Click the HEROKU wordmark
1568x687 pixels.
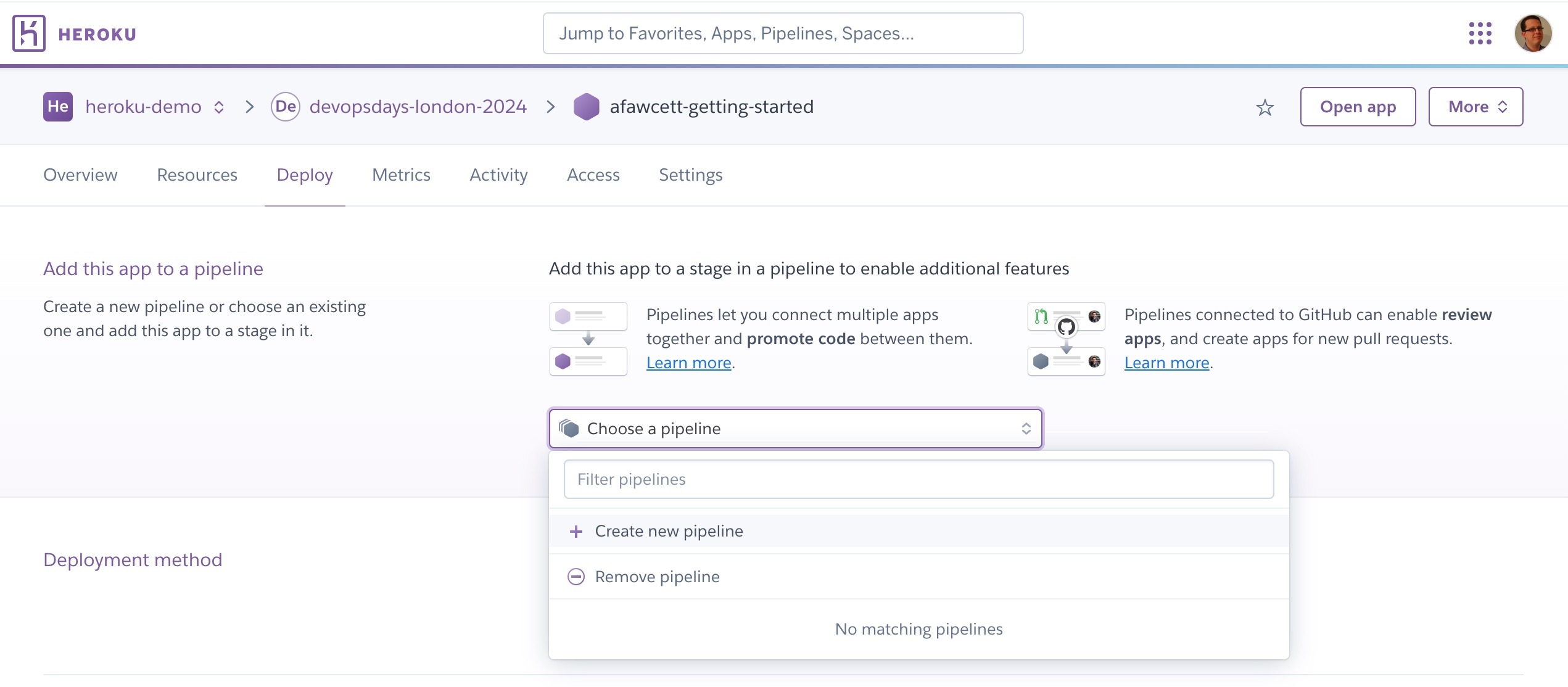[x=97, y=35]
